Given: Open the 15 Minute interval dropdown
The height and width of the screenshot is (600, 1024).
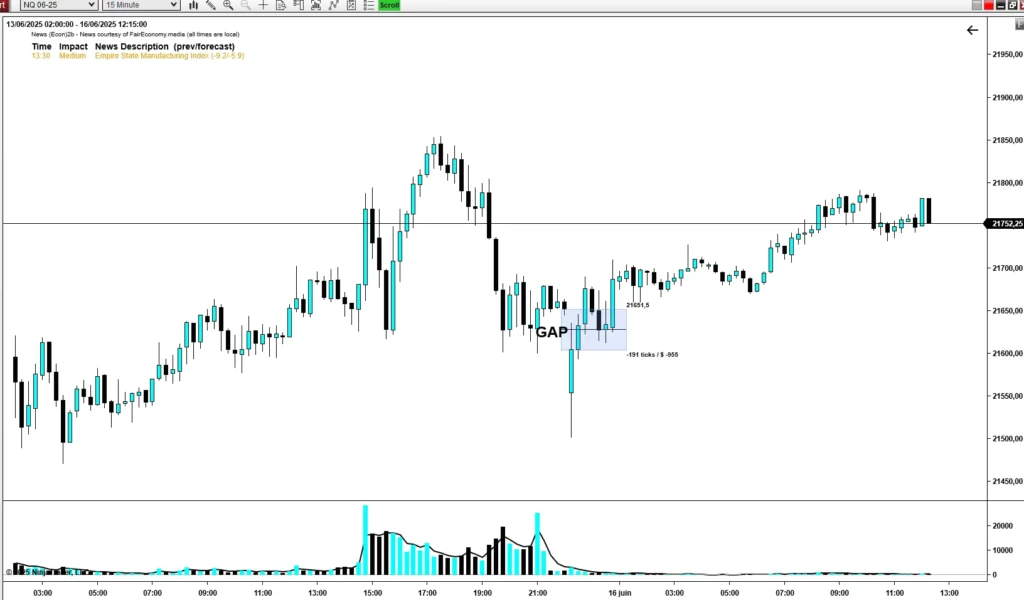Looking at the screenshot, I should 140,5.
